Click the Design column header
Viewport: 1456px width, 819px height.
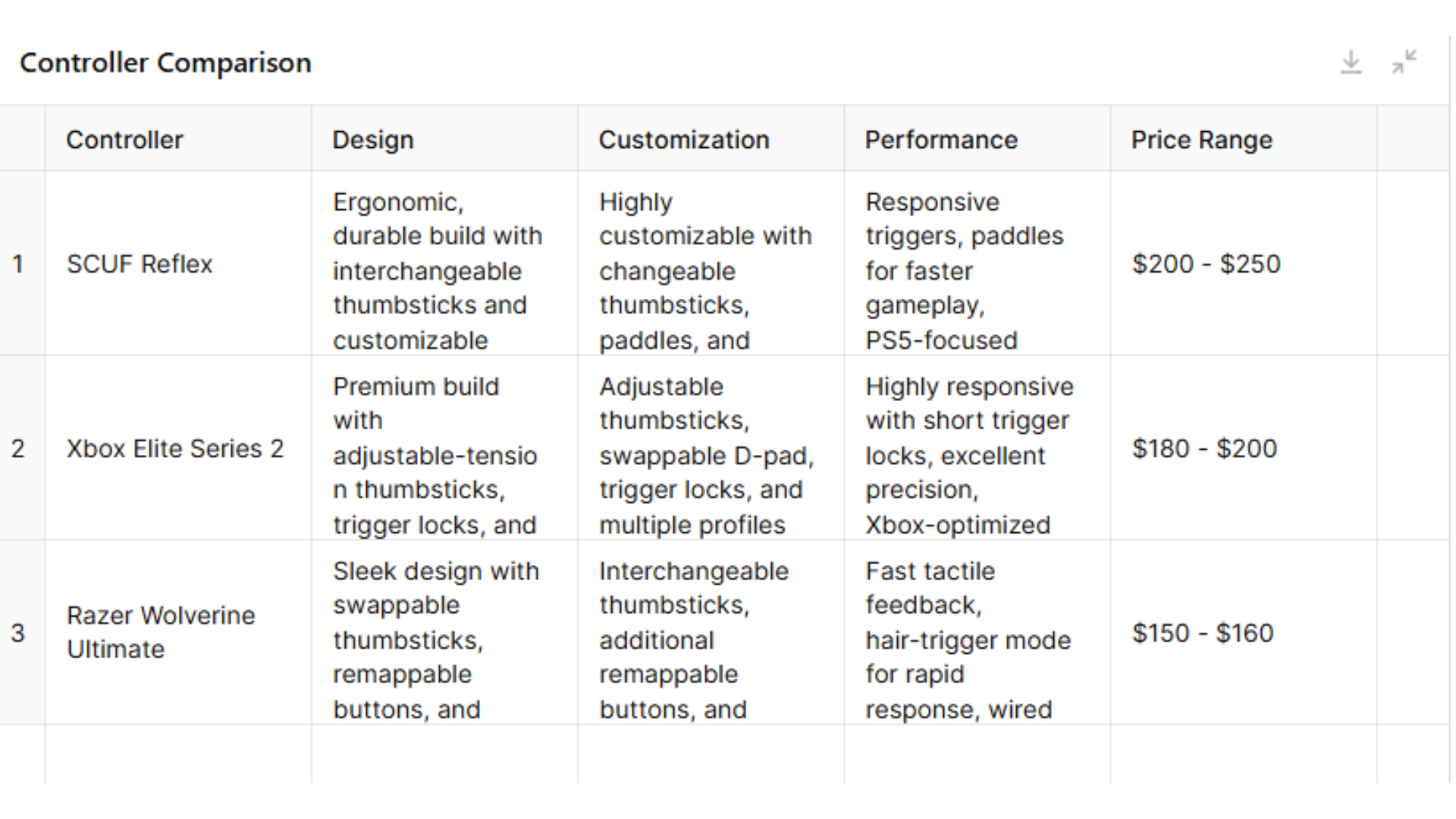[x=370, y=140]
